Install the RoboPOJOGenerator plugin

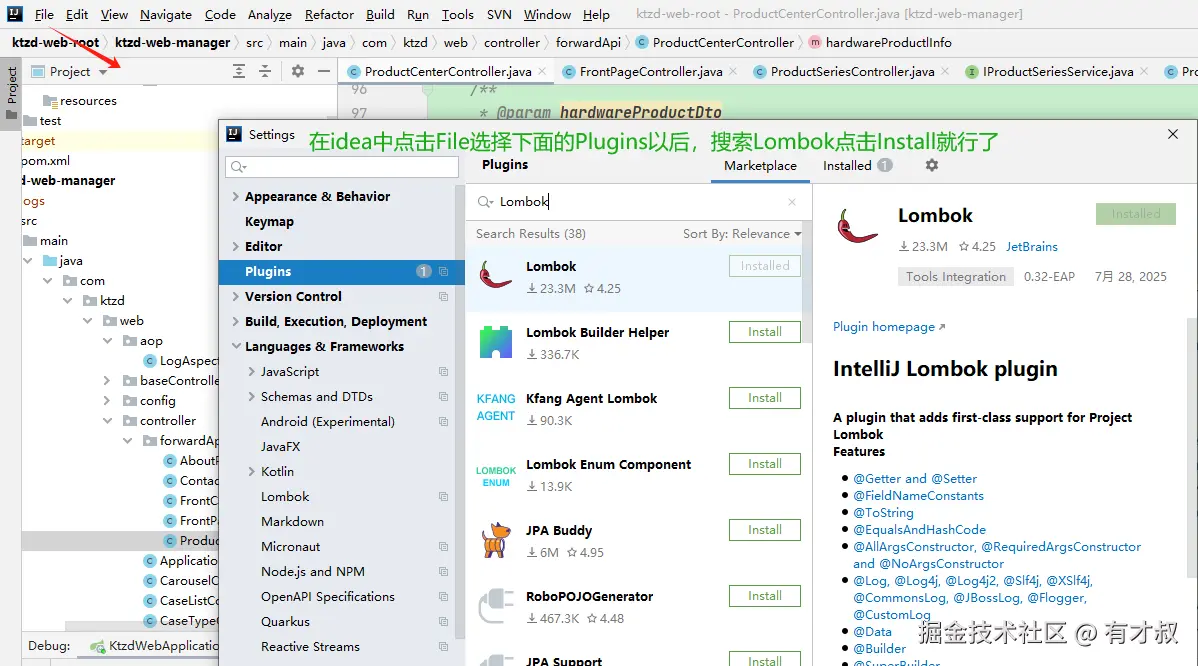point(765,596)
